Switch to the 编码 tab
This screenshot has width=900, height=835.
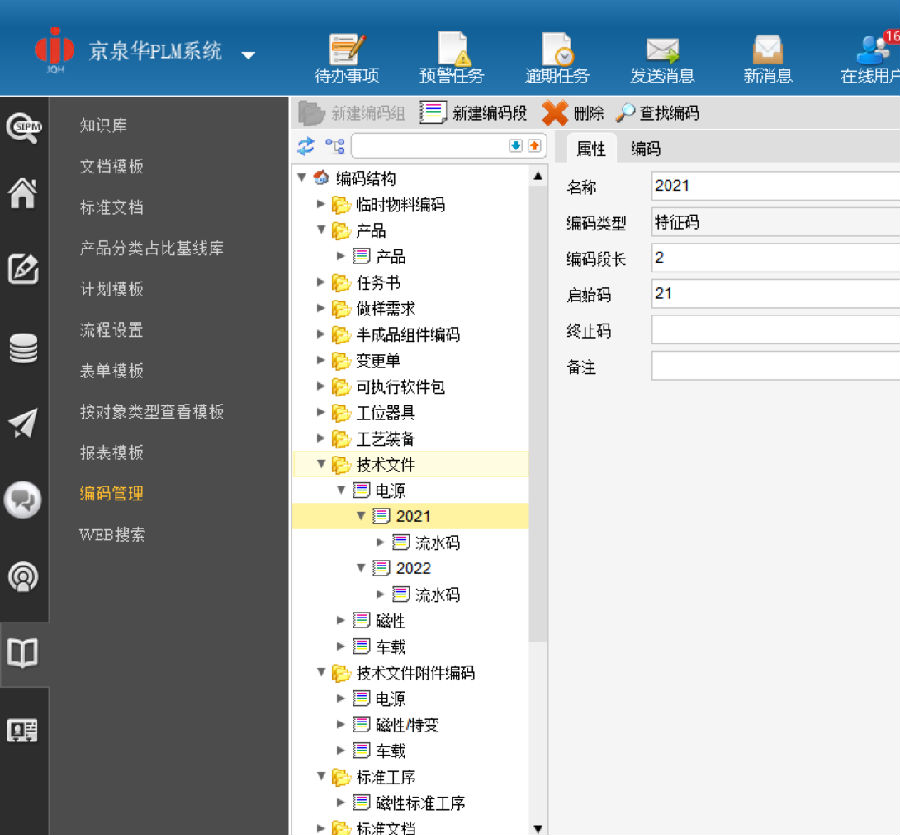point(645,148)
